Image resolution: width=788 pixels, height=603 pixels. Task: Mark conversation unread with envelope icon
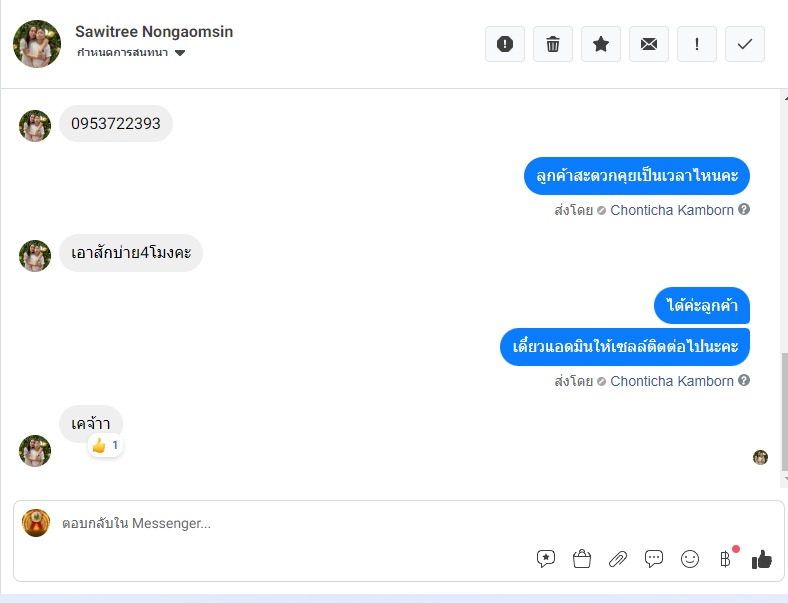(x=649, y=44)
